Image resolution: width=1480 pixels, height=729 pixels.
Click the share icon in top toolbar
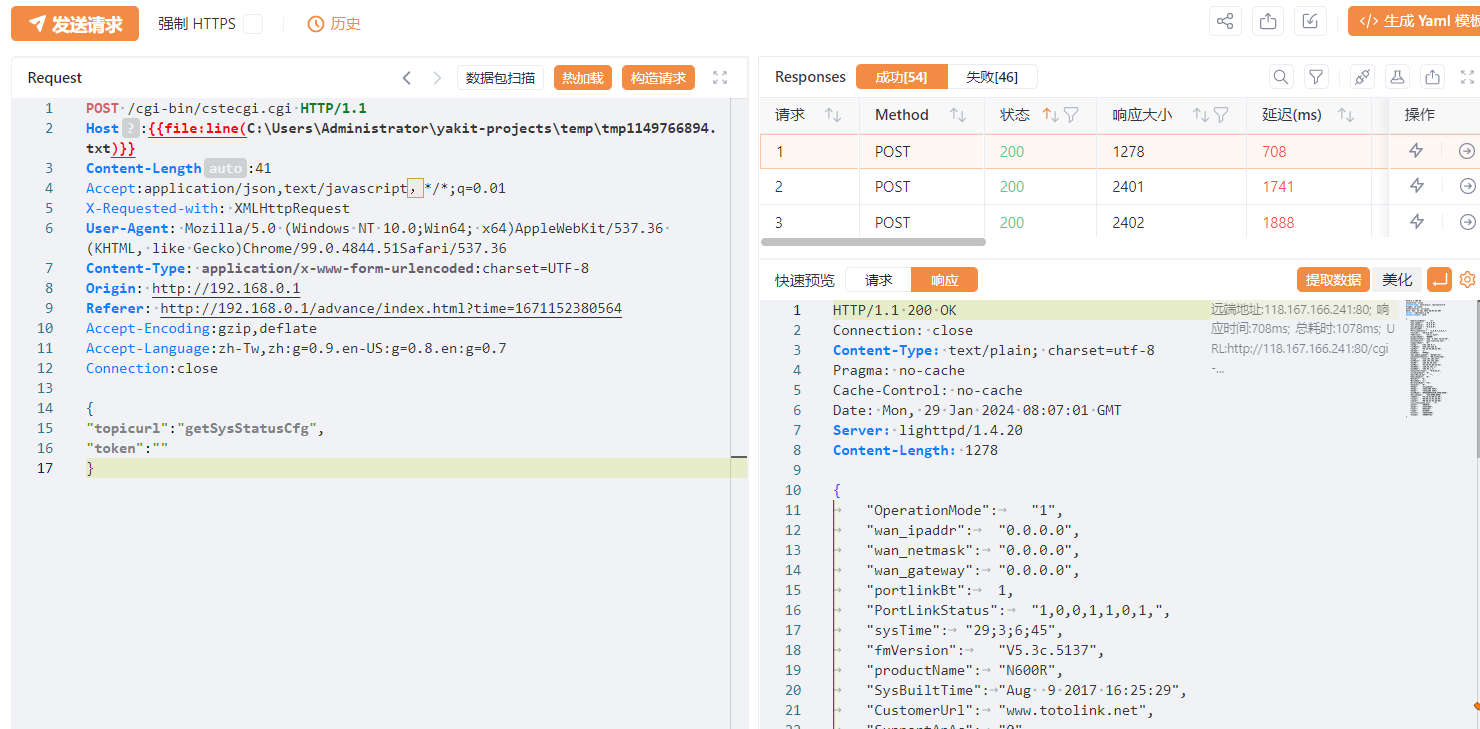(1225, 22)
